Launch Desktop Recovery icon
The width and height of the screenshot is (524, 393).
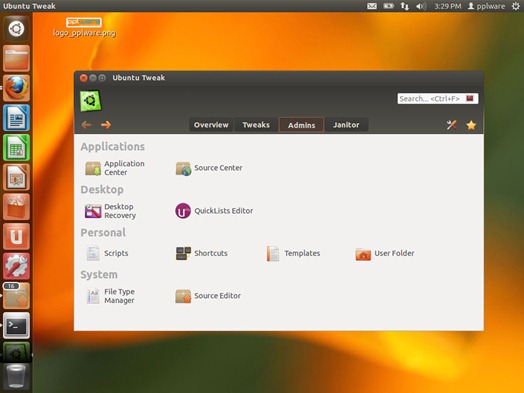tap(93, 211)
